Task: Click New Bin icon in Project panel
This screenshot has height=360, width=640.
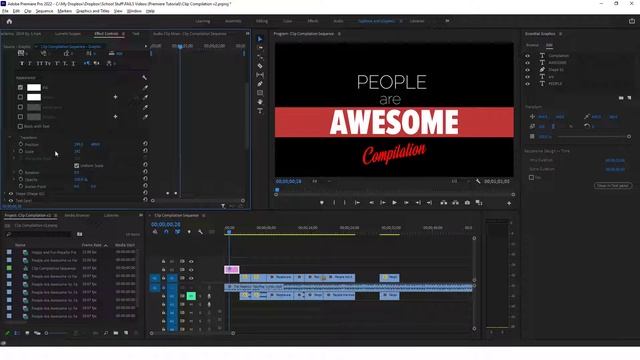Action: coord(116,333)
